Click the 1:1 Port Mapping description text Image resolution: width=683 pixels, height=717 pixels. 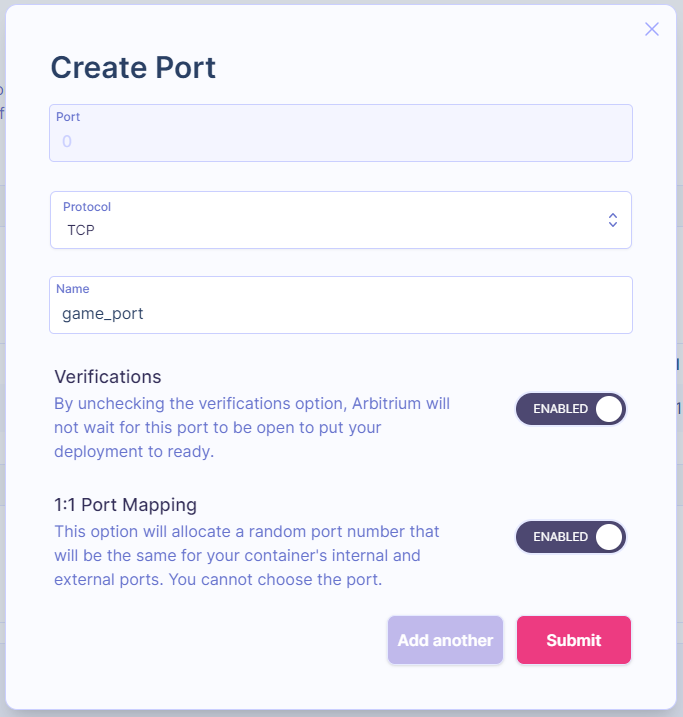pos(247,555)
